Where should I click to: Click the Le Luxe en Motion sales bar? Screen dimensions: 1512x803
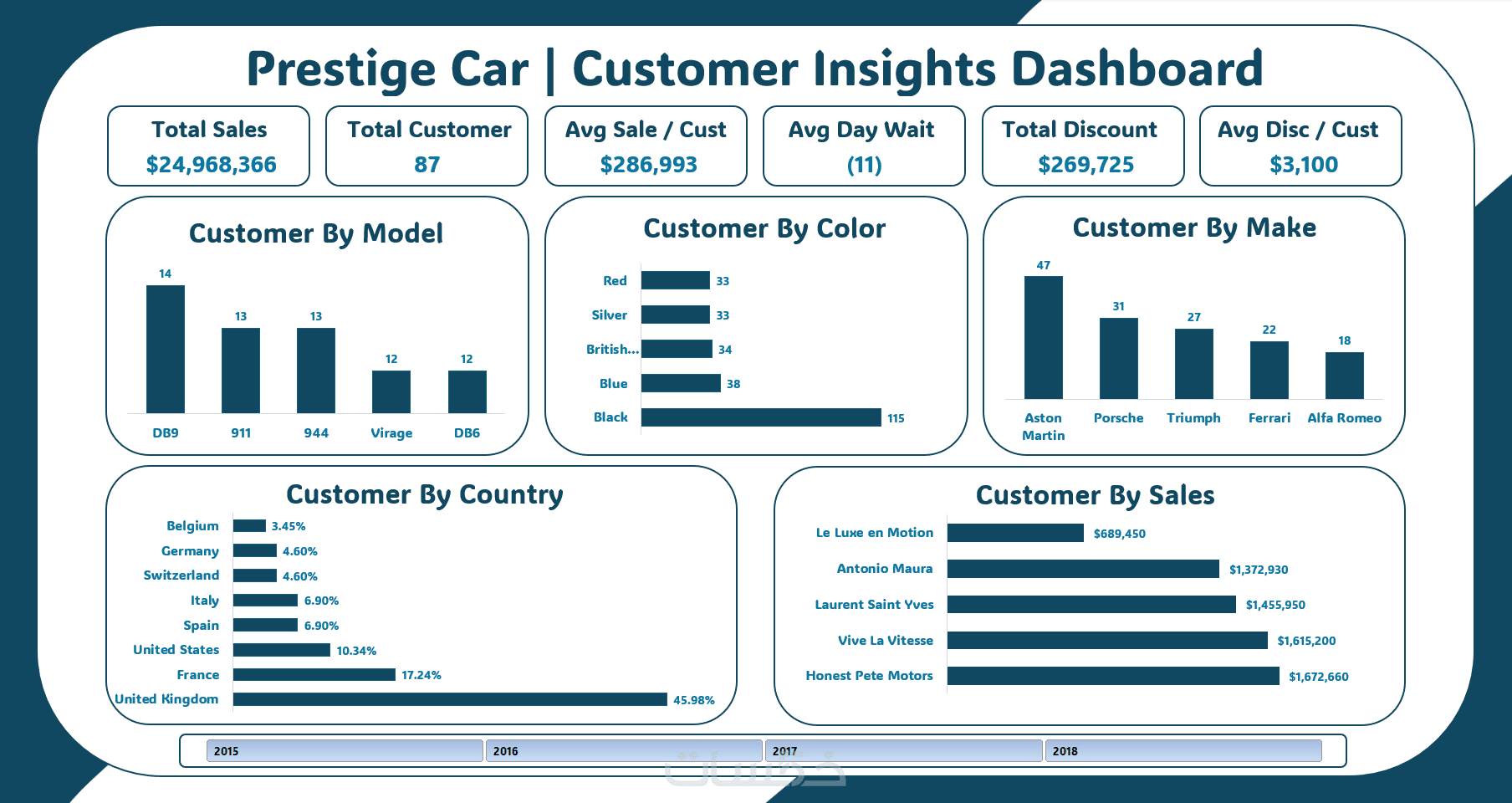[1015, 533]
